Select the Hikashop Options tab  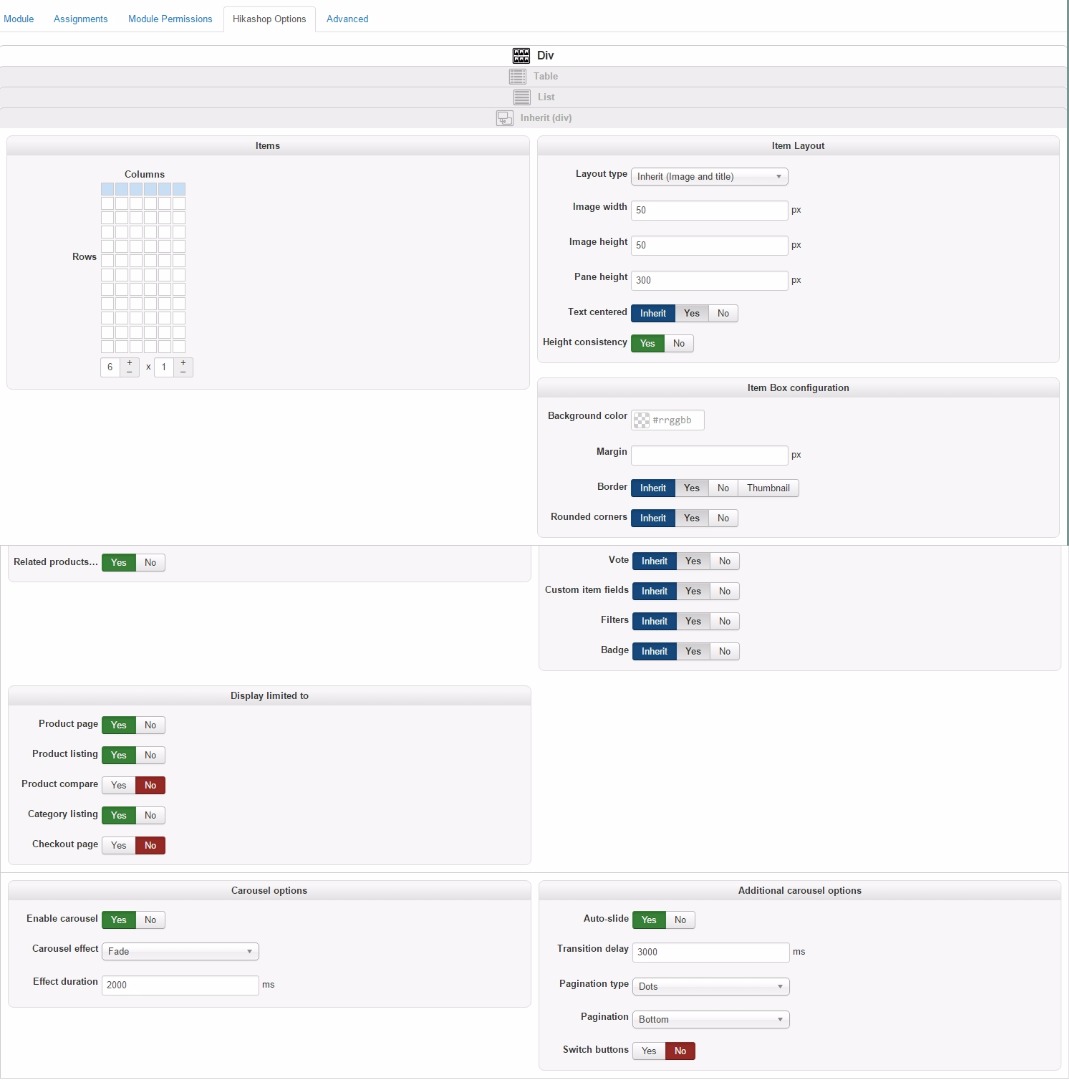[269, 19]
